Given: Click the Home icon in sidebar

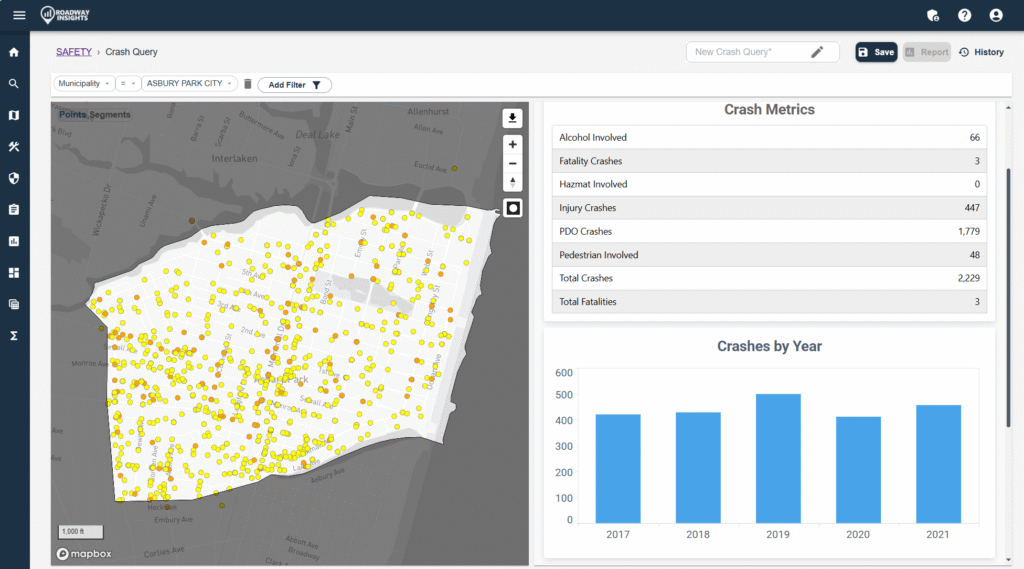Looking at the screenshot, I should 14,52.
